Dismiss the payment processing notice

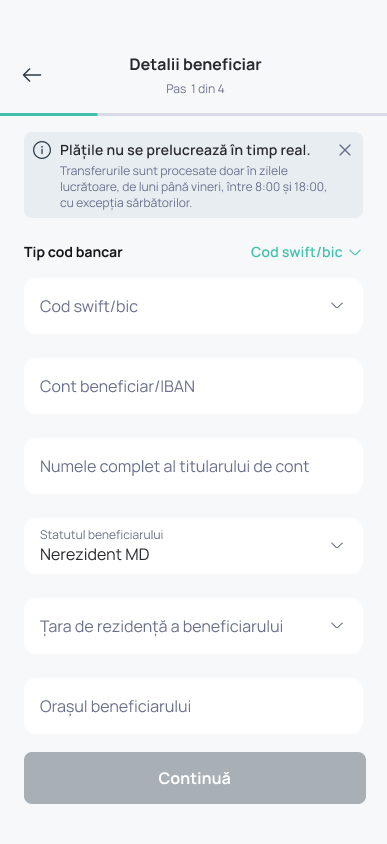click(x=345, y=150)
